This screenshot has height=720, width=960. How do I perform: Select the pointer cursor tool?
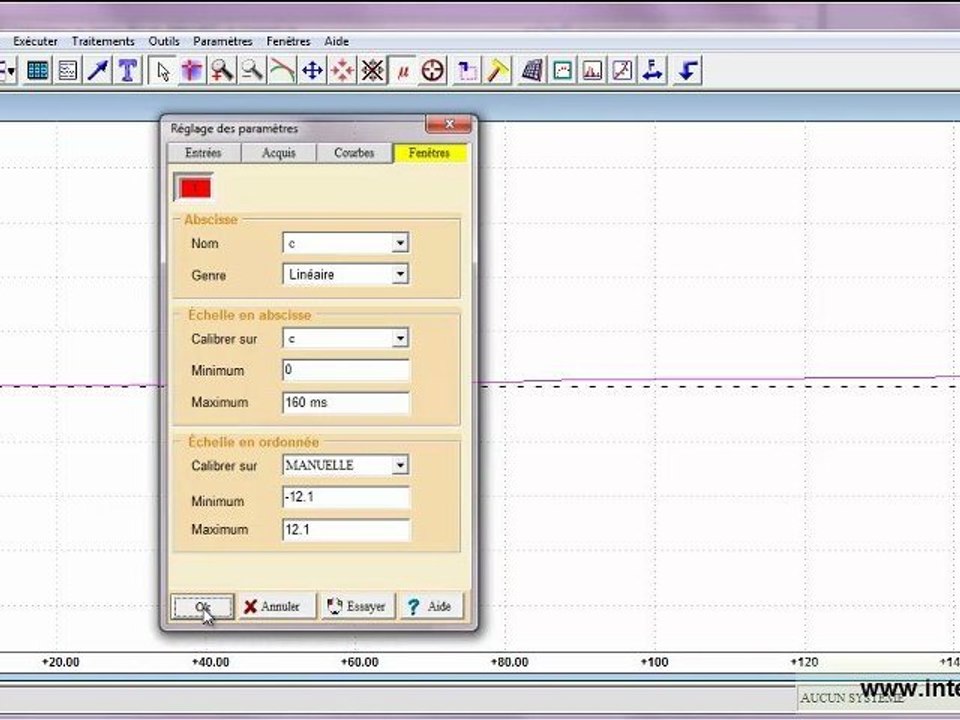point(162,70)
